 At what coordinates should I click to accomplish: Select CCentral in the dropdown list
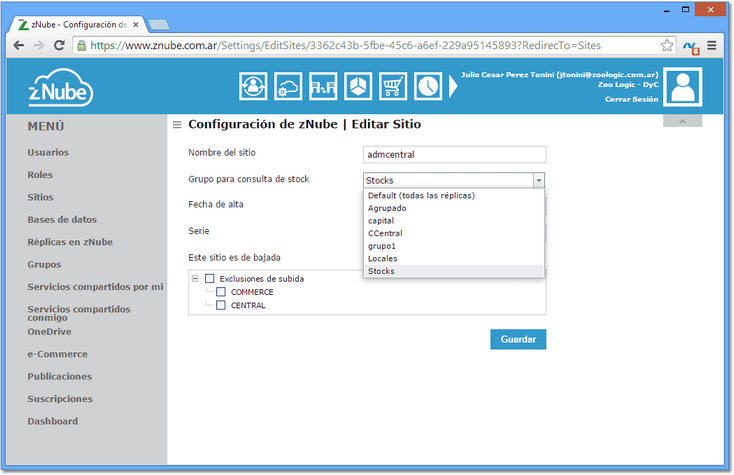(x=454, y=234)
